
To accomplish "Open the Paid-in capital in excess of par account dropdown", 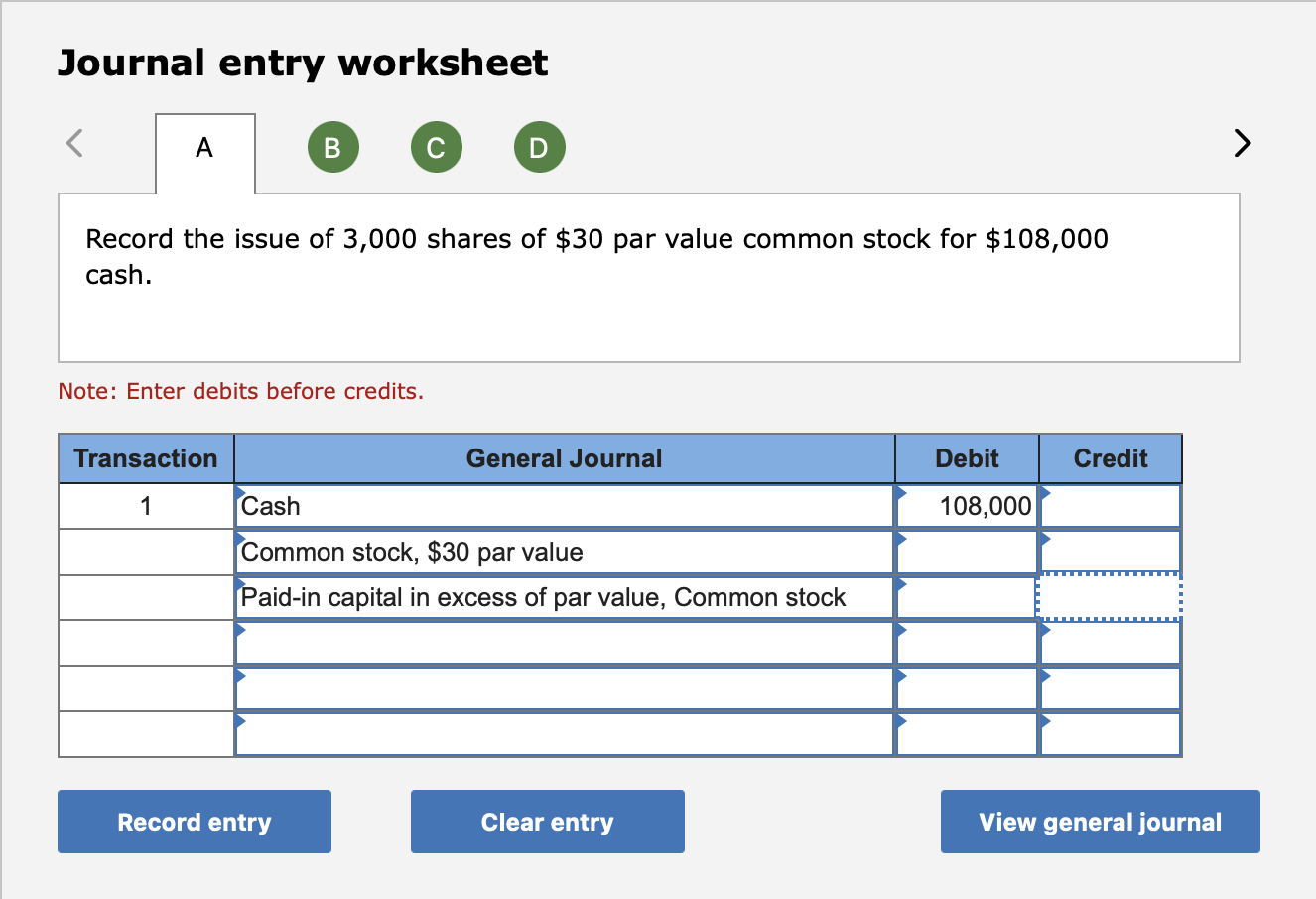I will tap(565, 597).
